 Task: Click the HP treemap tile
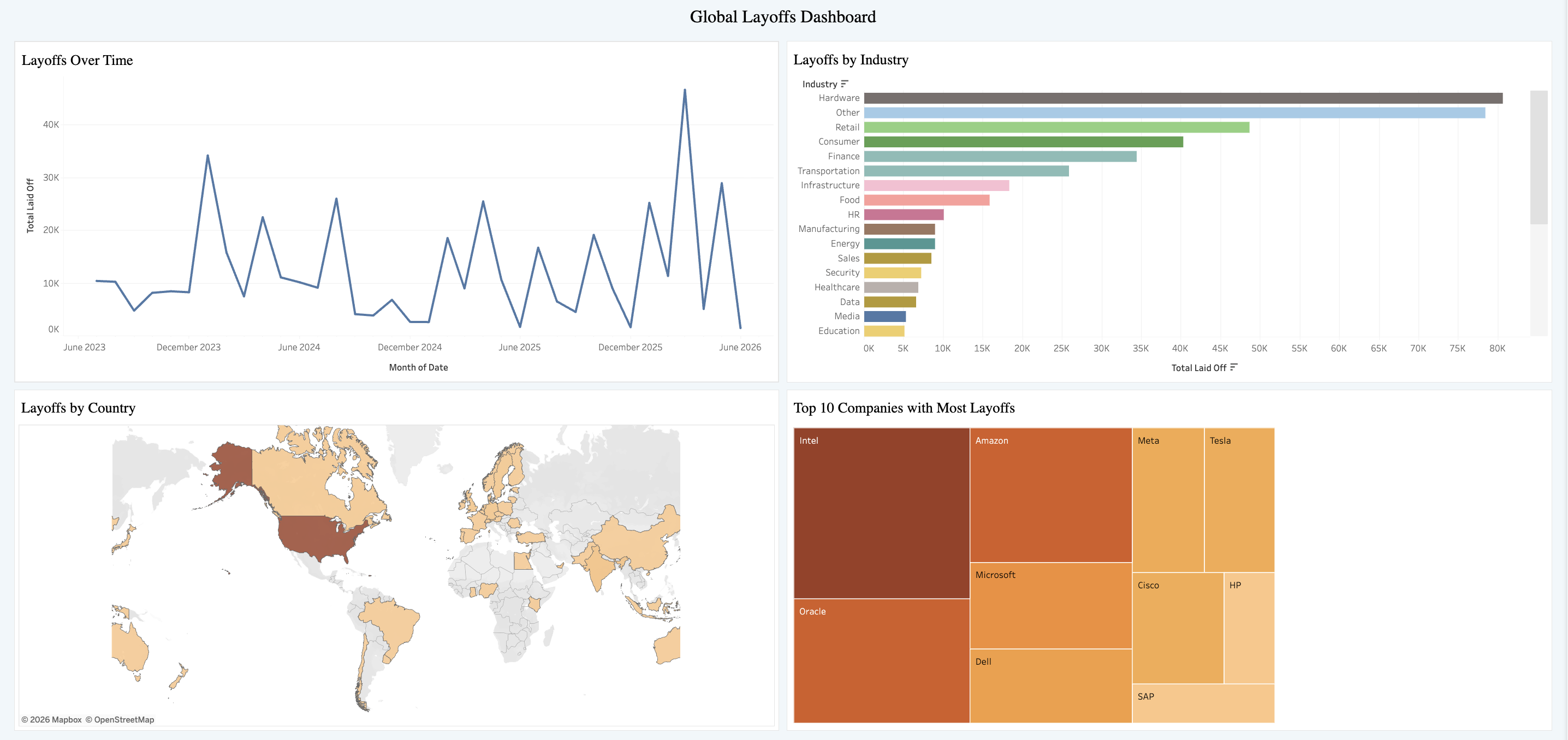tap(1249, 628)
